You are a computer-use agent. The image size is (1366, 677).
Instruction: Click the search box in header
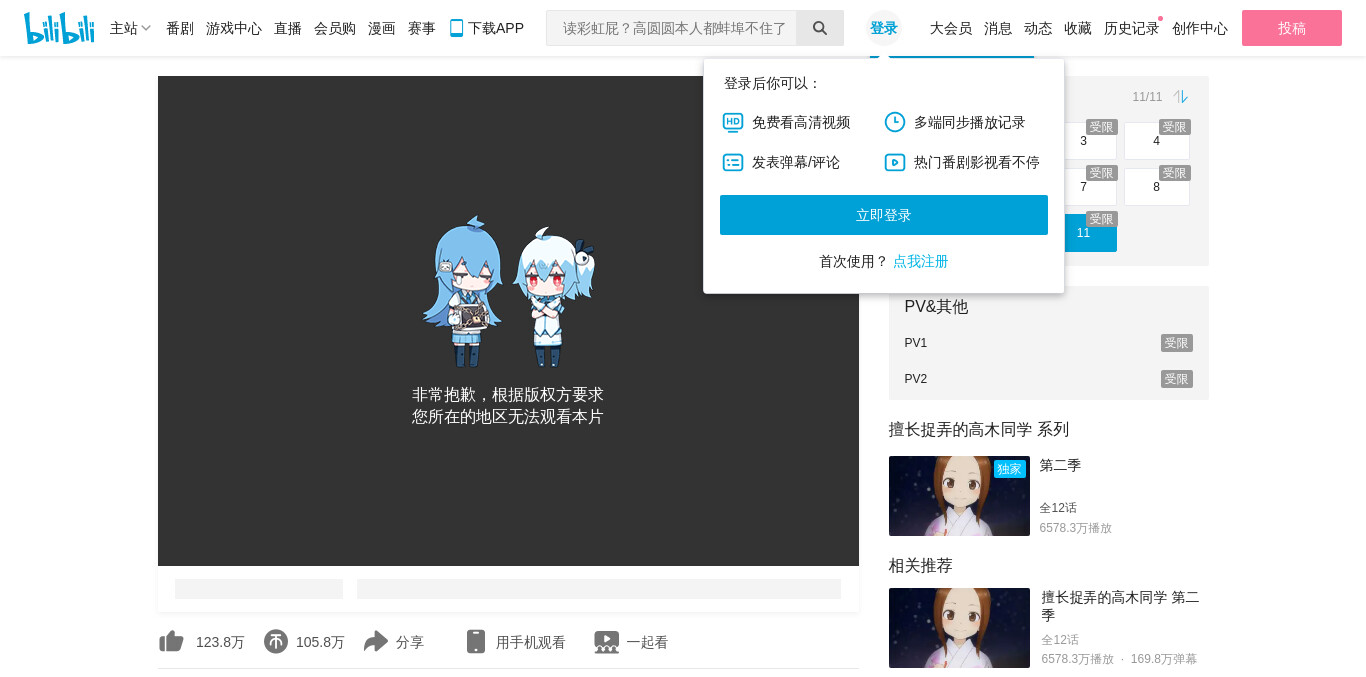click(671, 28)
